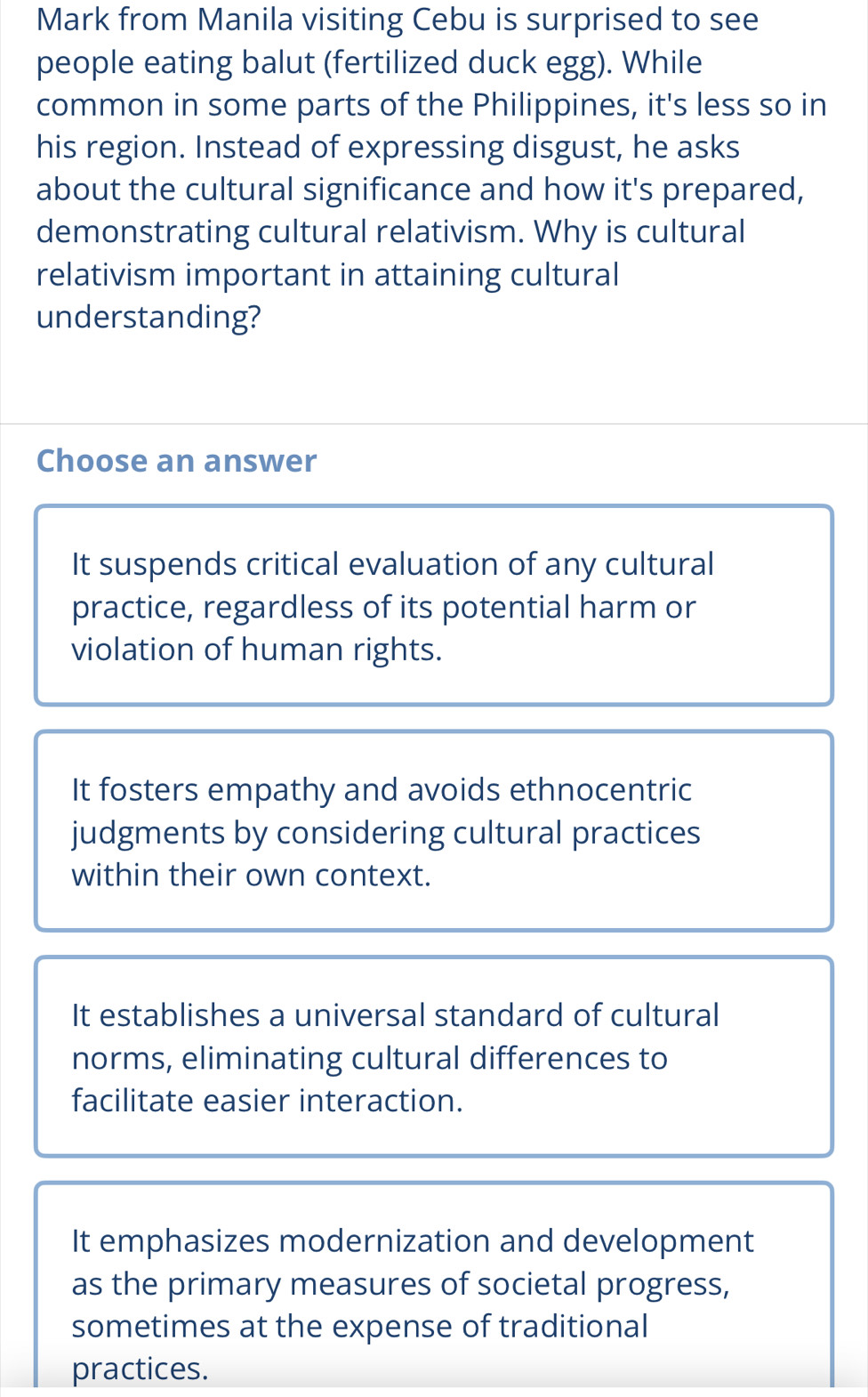The height and width of the screenshot is (1397, 868).
Task: Click 'practice, regardless of its potential harm or'
Action: pos(384,607)
